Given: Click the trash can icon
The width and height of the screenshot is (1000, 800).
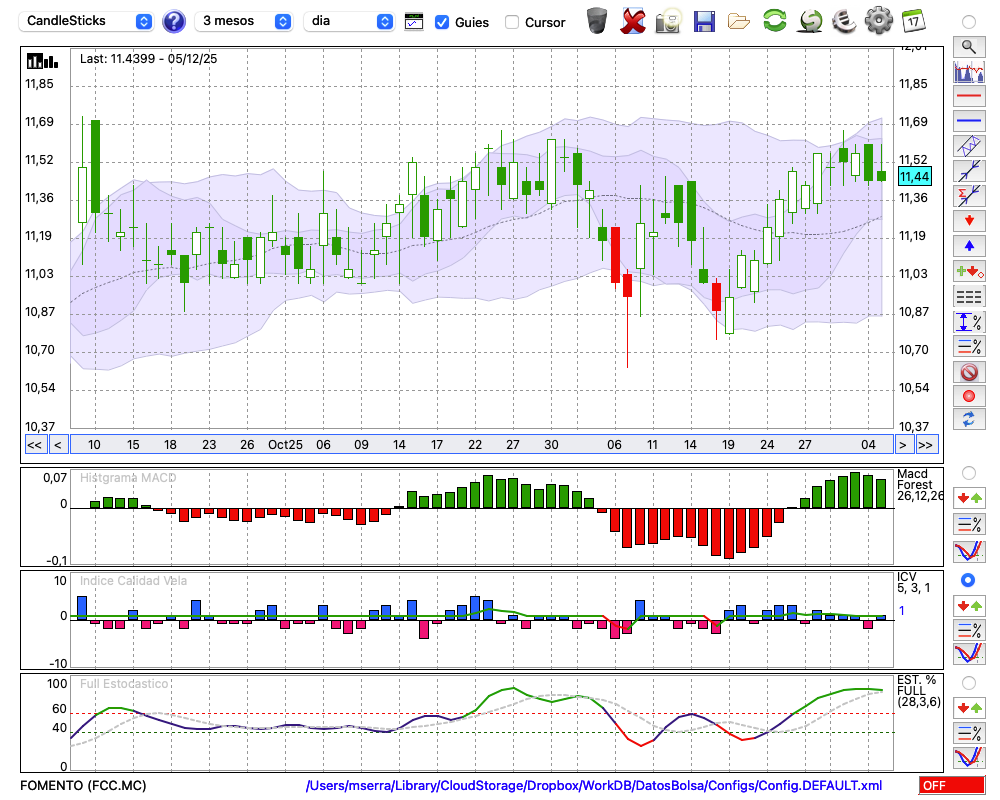Looking at the screenshot, I should pos(597,21).
